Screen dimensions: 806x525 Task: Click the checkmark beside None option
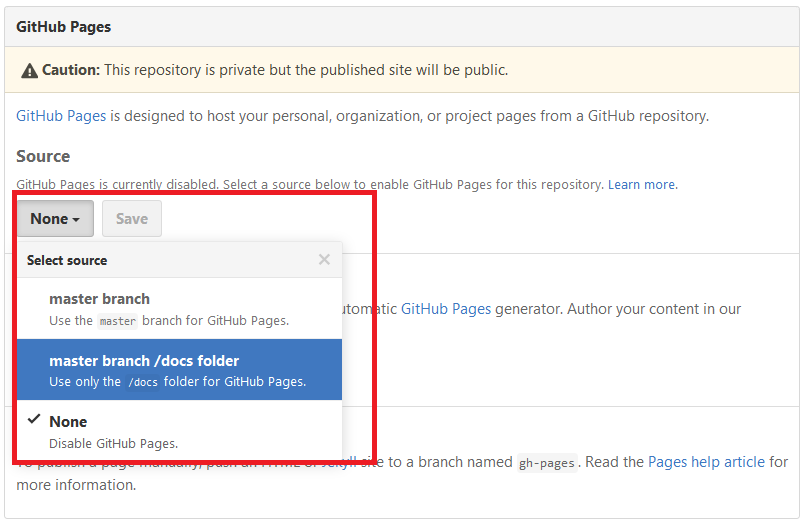(x=34, y=419)
